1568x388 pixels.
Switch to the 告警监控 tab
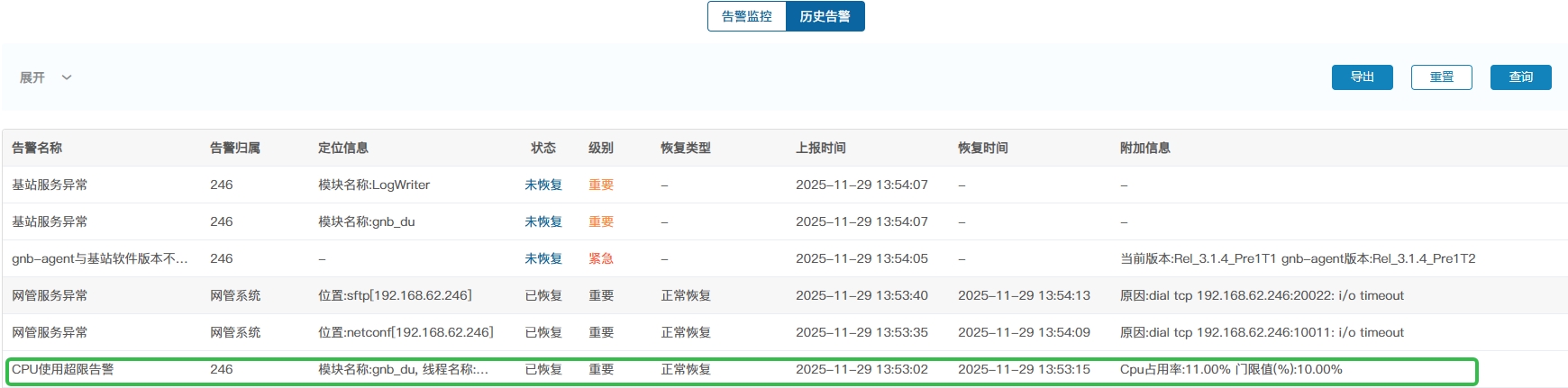point(747,16)
